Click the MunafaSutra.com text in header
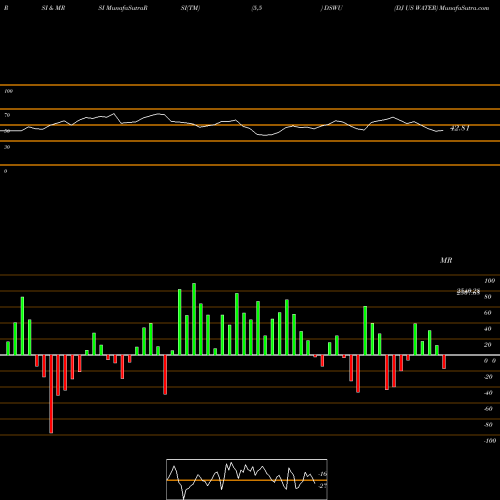 464,8
